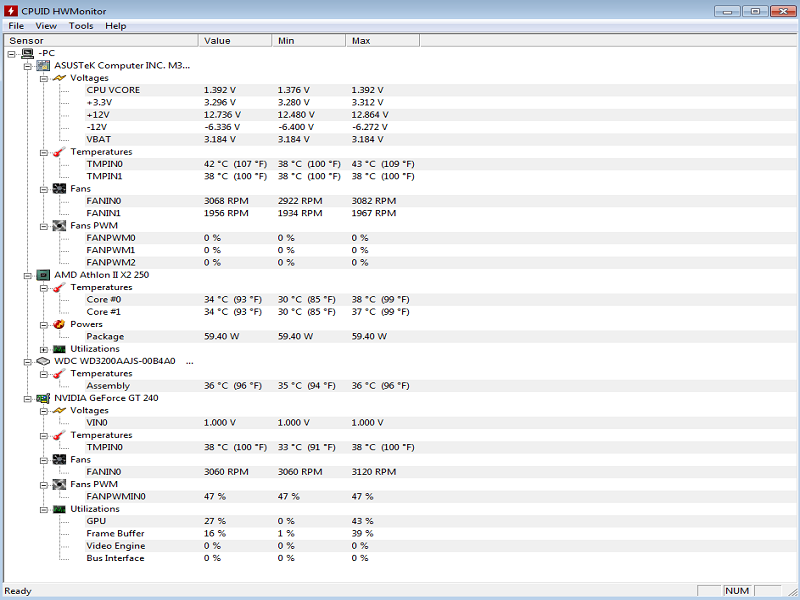Collapse the WDC drive Temperatures node
Viewport: 800px width, 600px height.
point(44,373)
